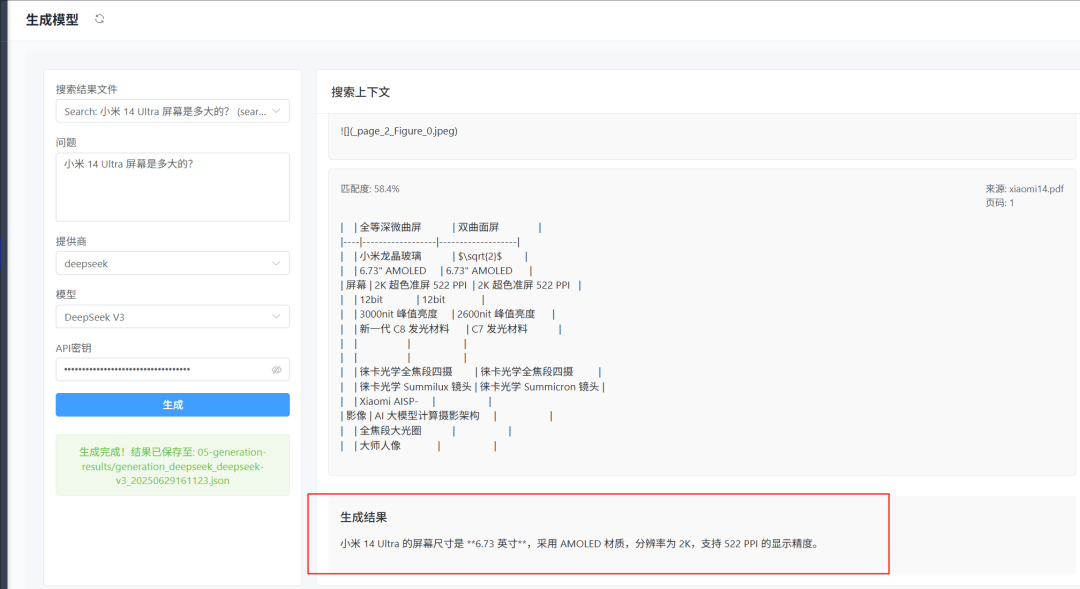Screen dimensions: 1080x589
Task: Expand the 提供商 deepseek dropdown
Action: click(x=172, y=263)
